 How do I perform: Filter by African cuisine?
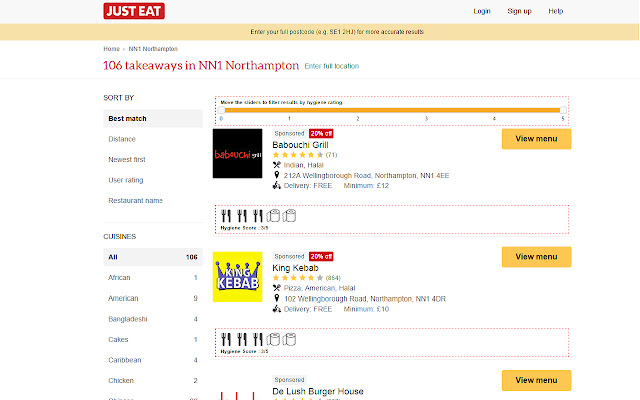coord(153,278)
